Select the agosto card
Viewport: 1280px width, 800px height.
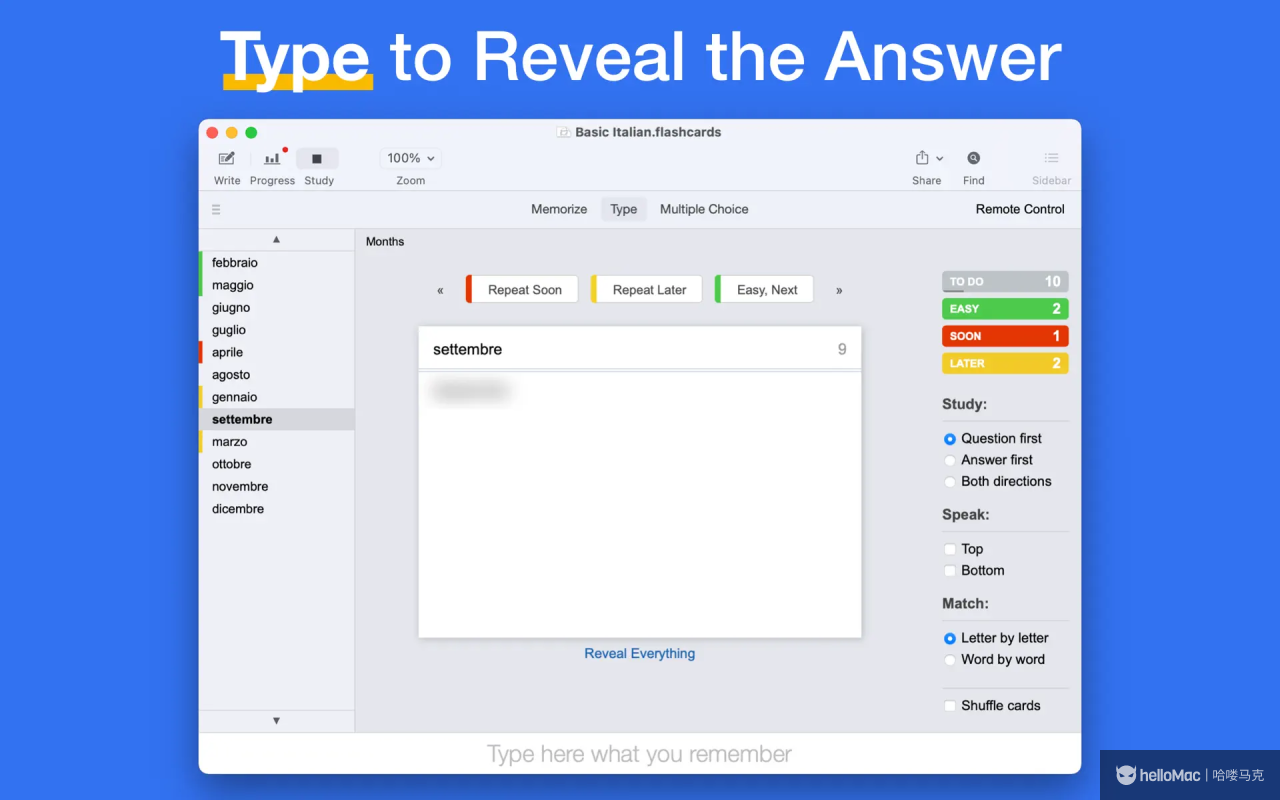point(277,375)
